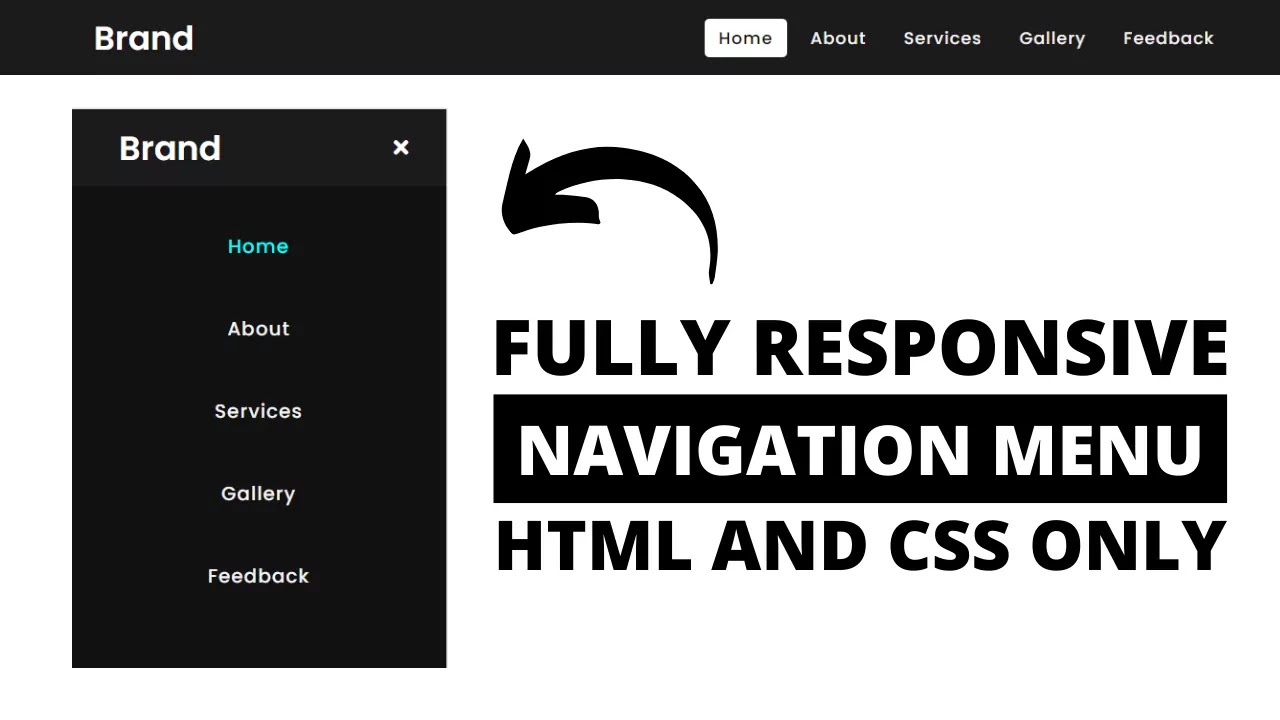Click the sidebar header dark bar
Screen dimensions: 1280x720
(300, 148)
